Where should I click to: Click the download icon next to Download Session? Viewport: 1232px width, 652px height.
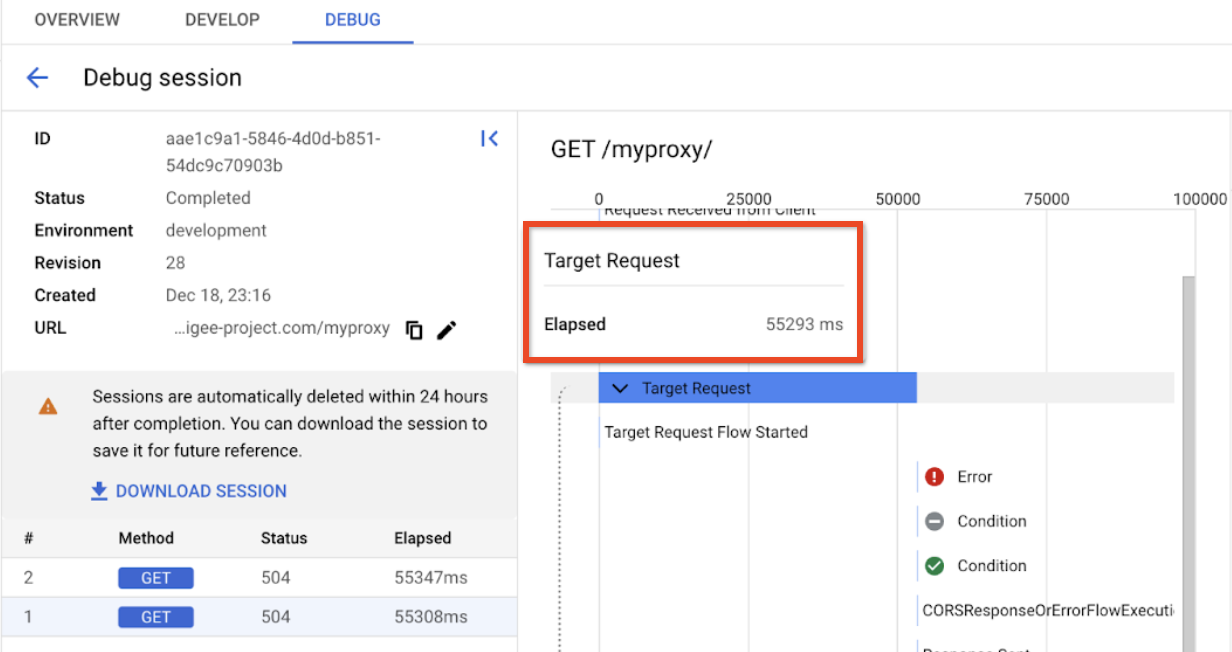tap(99, 491)
